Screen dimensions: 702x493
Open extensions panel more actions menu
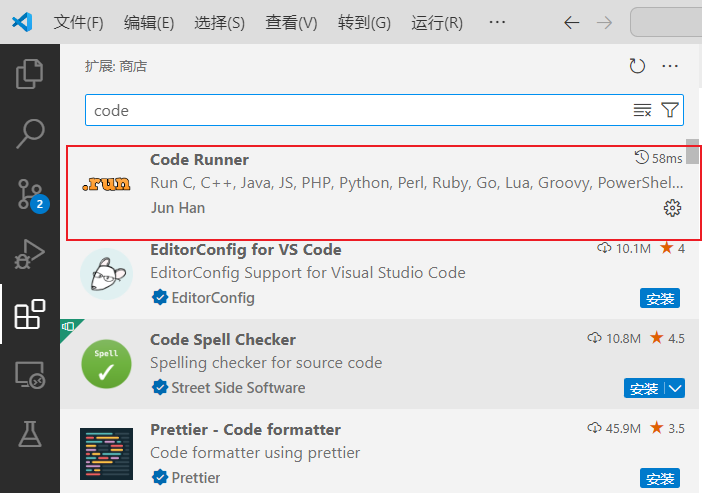[x=670, y=66]
